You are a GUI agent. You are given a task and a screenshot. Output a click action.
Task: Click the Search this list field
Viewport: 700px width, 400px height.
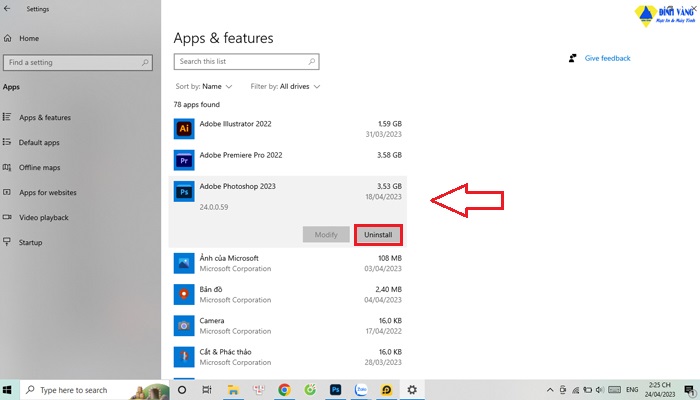[x=246, y=62]
